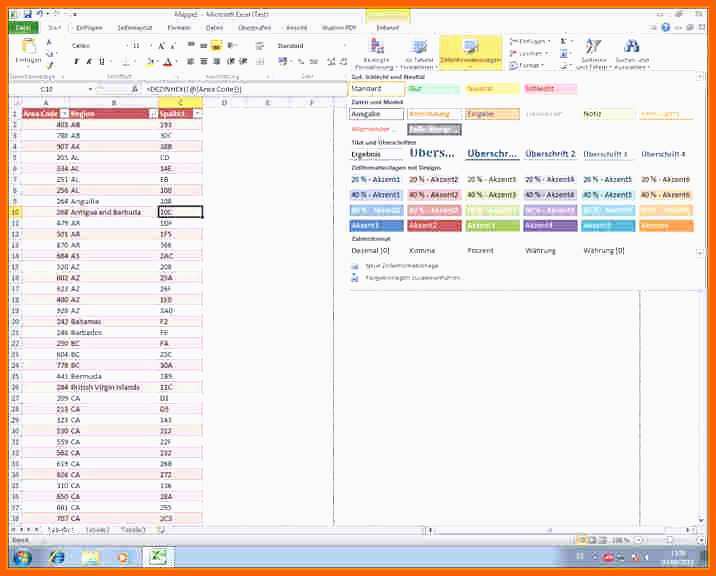
Task: Click the highlighted bottom vertical align icon
Action: pyautogui.click(x=216, y=45)
